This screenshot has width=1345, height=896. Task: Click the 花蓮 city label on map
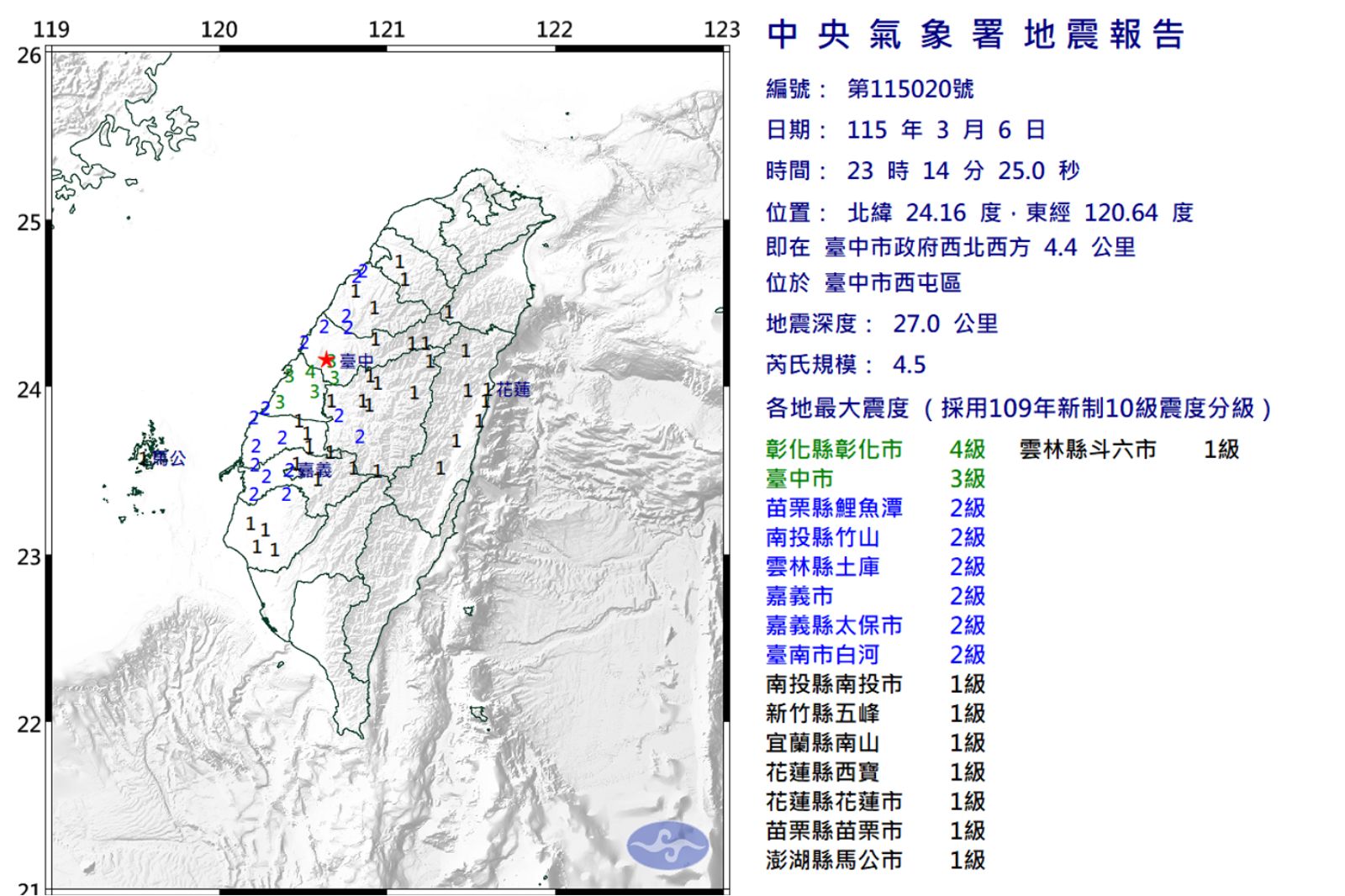click(x=515, y=389)
